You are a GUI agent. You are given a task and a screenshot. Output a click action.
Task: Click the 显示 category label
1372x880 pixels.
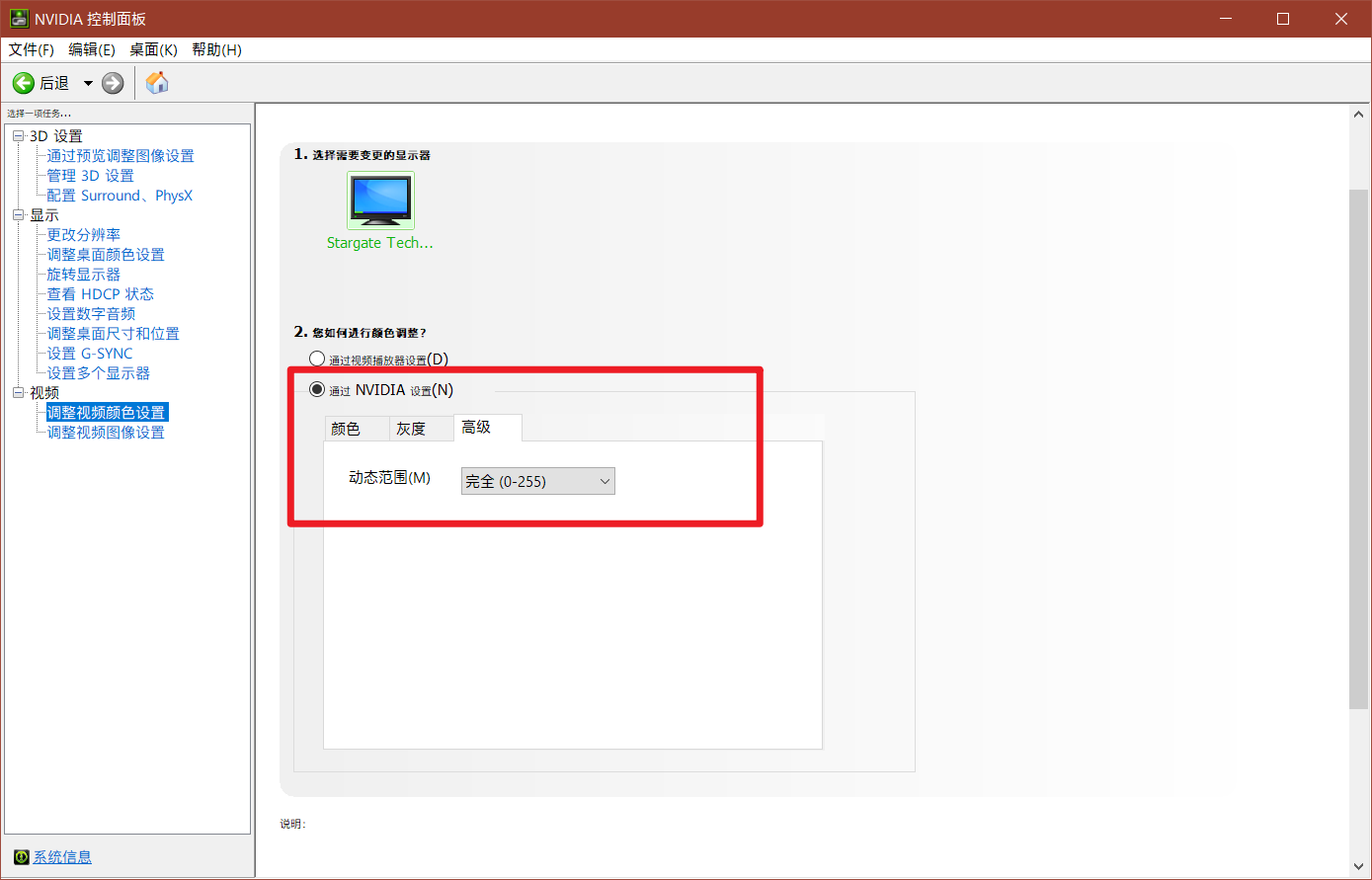tap(44, 215)
